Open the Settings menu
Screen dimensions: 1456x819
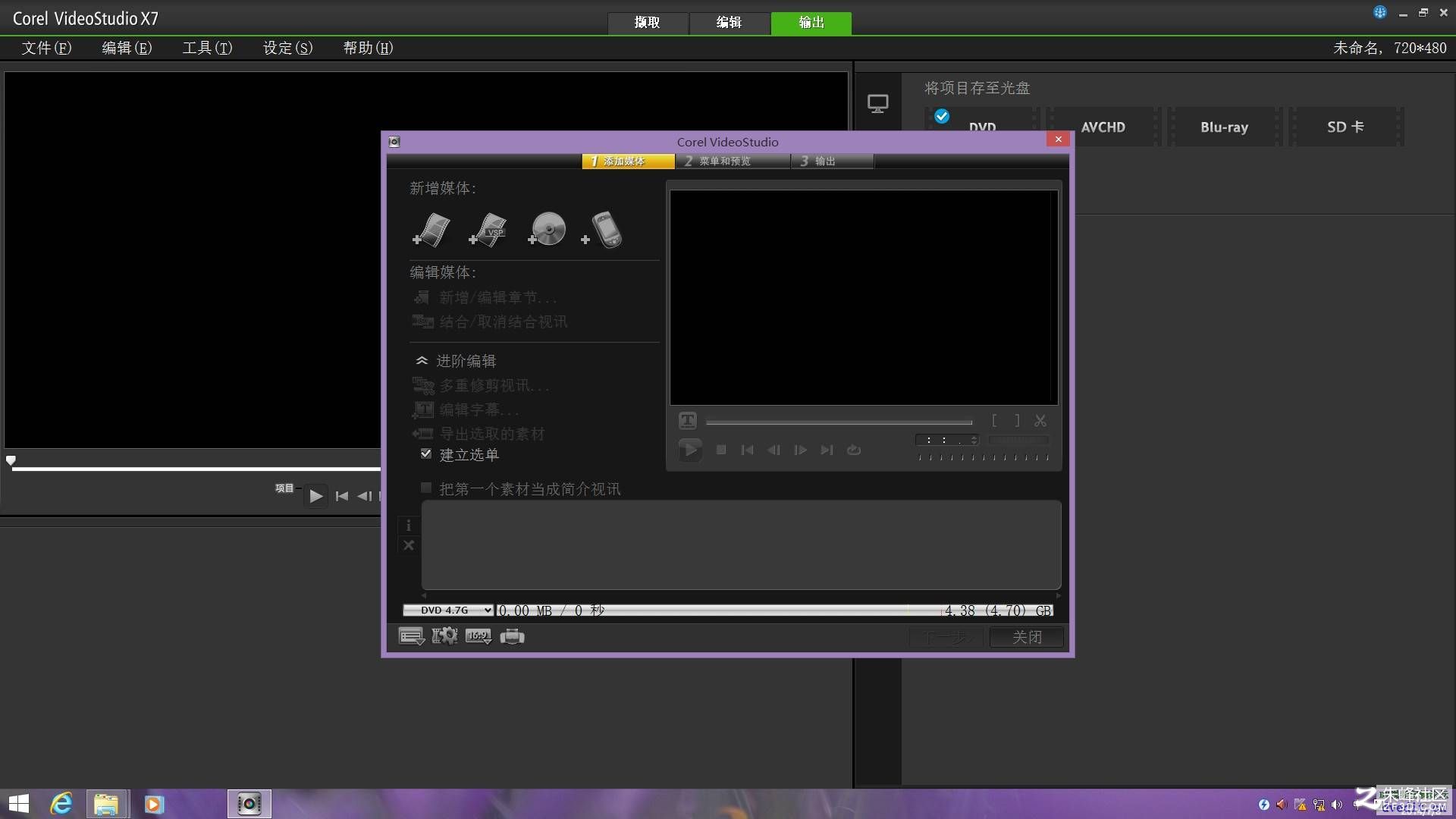(287, 48)
